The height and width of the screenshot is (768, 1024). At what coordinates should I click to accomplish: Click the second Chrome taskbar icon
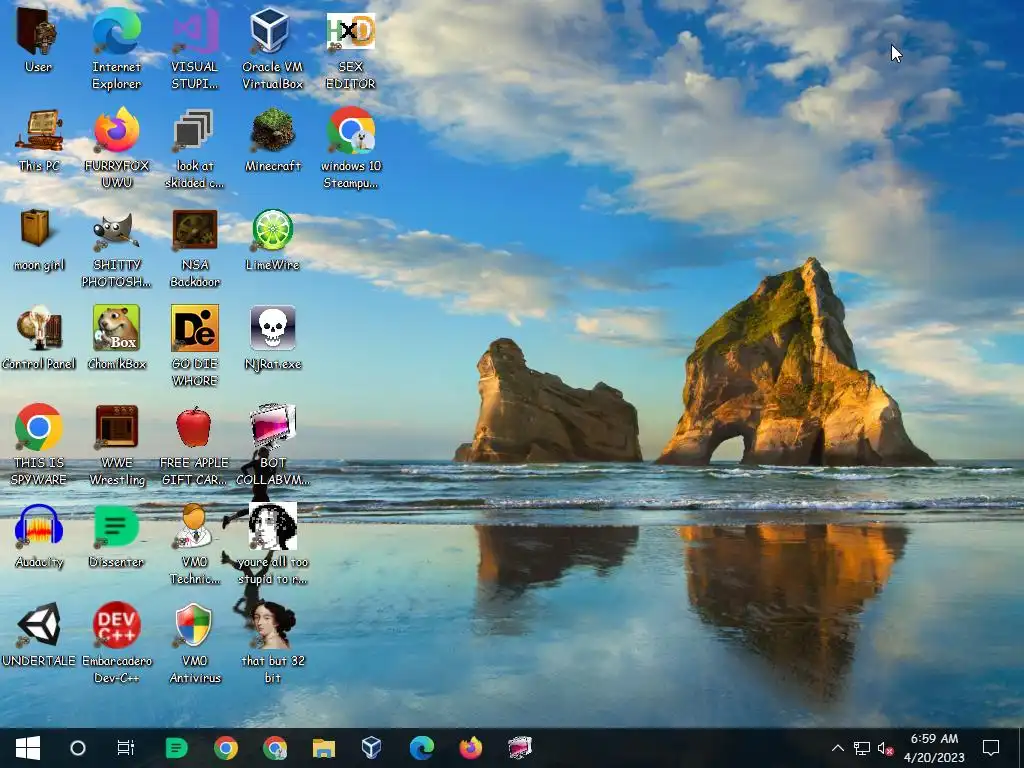coord(275,748)
